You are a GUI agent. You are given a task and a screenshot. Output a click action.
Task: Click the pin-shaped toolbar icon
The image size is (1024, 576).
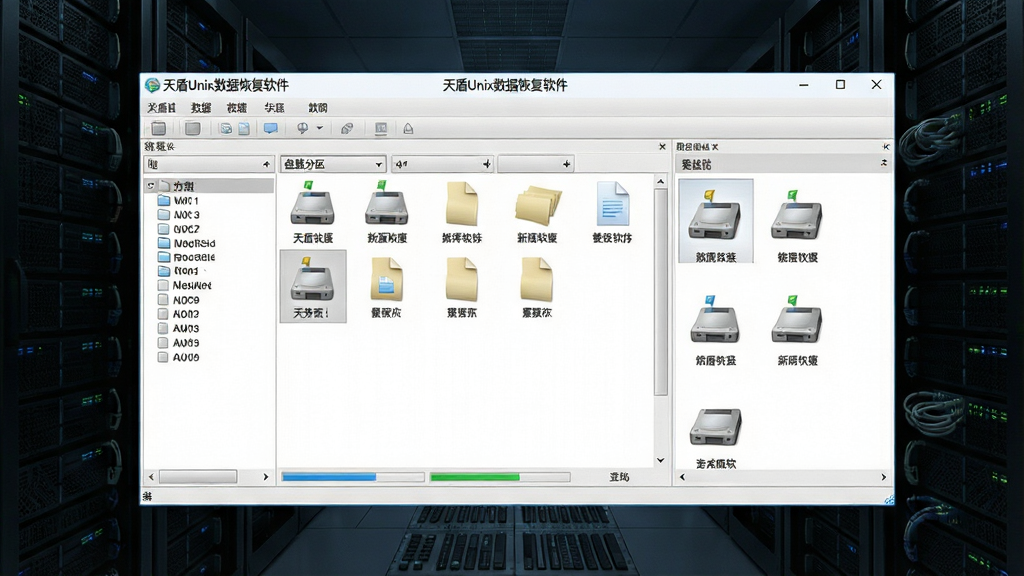tap(302, 128)
